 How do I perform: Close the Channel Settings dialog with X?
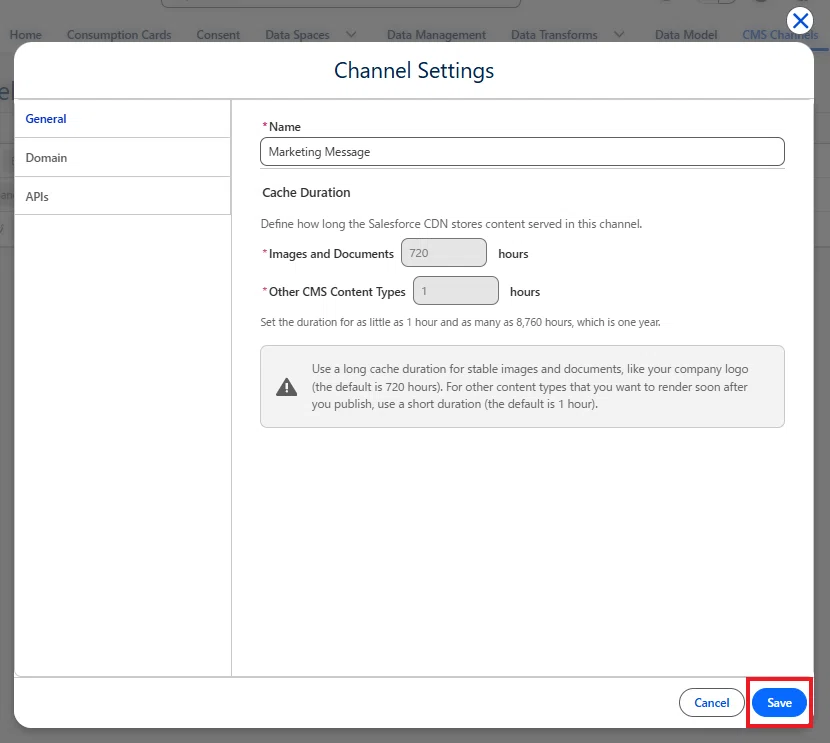click(800, 21)
